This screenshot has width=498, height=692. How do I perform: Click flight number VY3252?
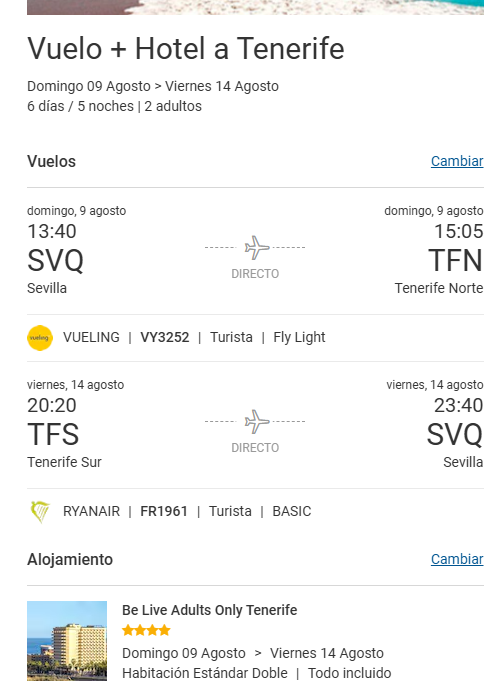(x=165, y=338)
